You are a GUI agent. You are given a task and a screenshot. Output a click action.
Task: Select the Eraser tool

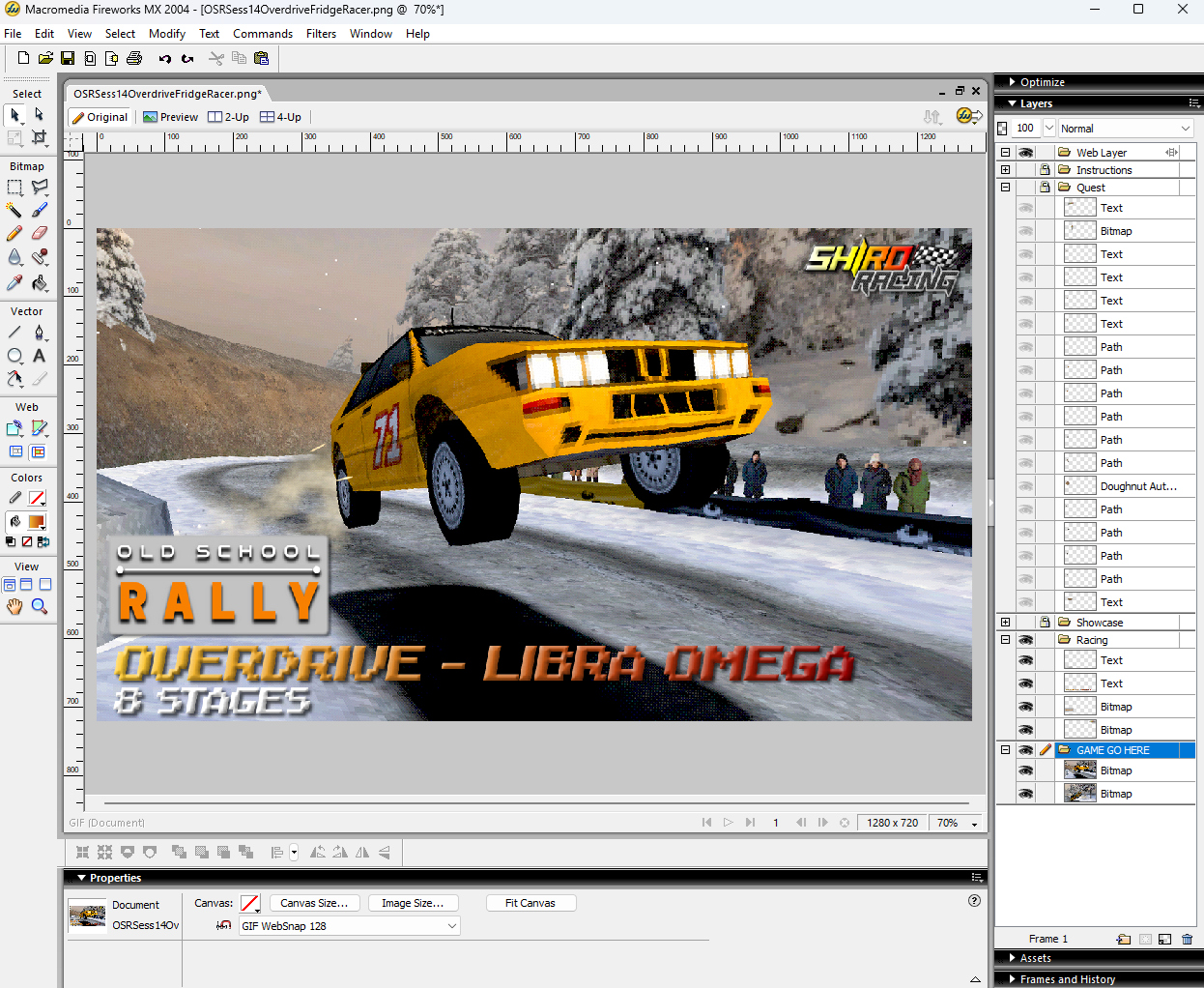(x=40, y=233)
